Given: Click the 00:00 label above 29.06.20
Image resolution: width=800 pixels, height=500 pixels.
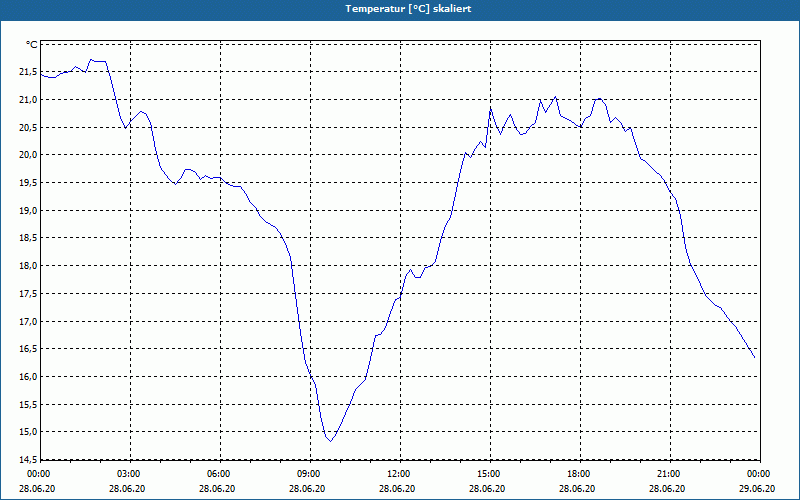Looking at the screenshot, I should 759,474.
